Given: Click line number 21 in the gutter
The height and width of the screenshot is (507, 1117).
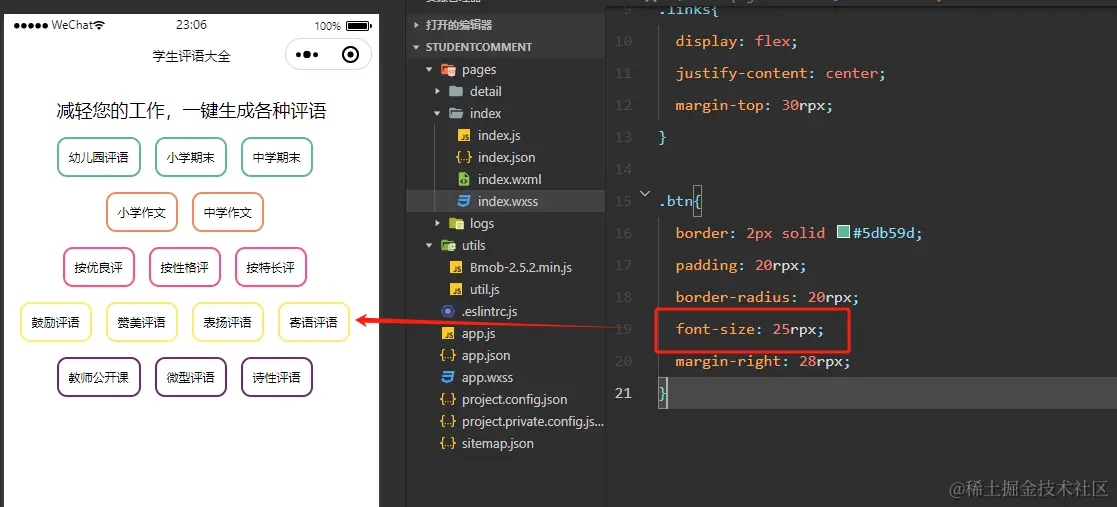Looking at the screenshot, I should tap(623, 393).
